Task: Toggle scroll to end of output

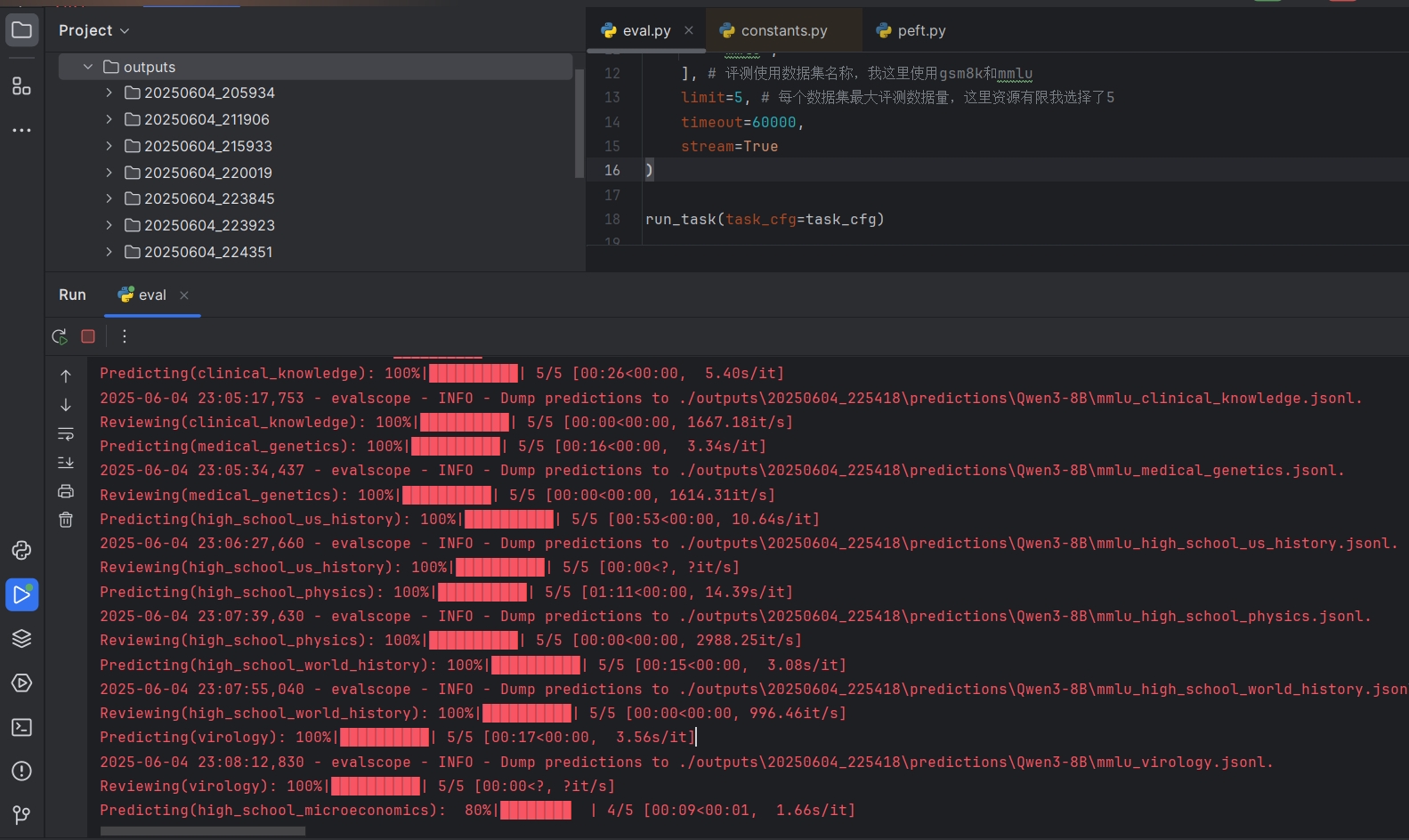Action: point(66,463)
